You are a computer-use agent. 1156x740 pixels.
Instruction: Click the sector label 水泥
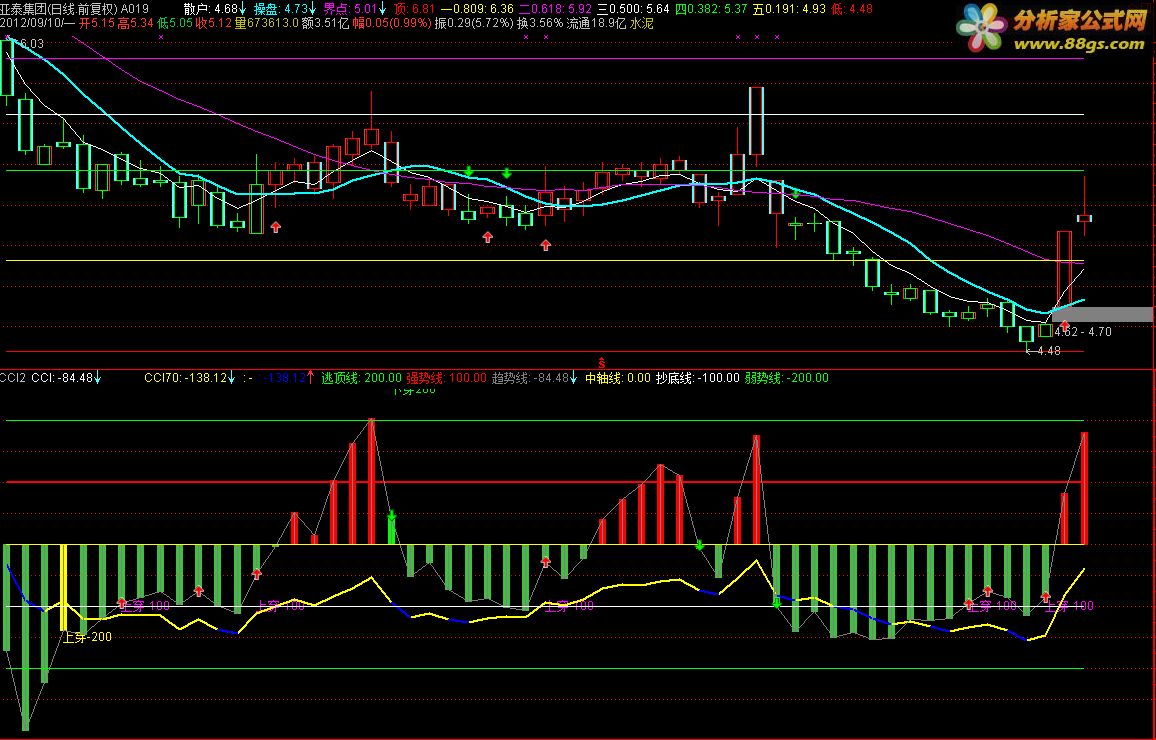[640, 23]
